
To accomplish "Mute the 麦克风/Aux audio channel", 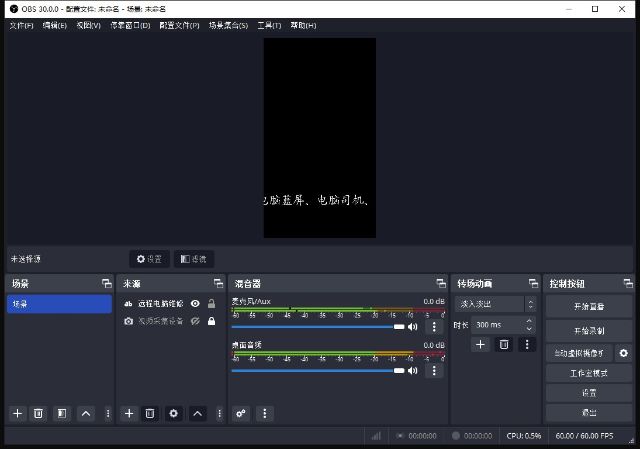I will point(413,327).
